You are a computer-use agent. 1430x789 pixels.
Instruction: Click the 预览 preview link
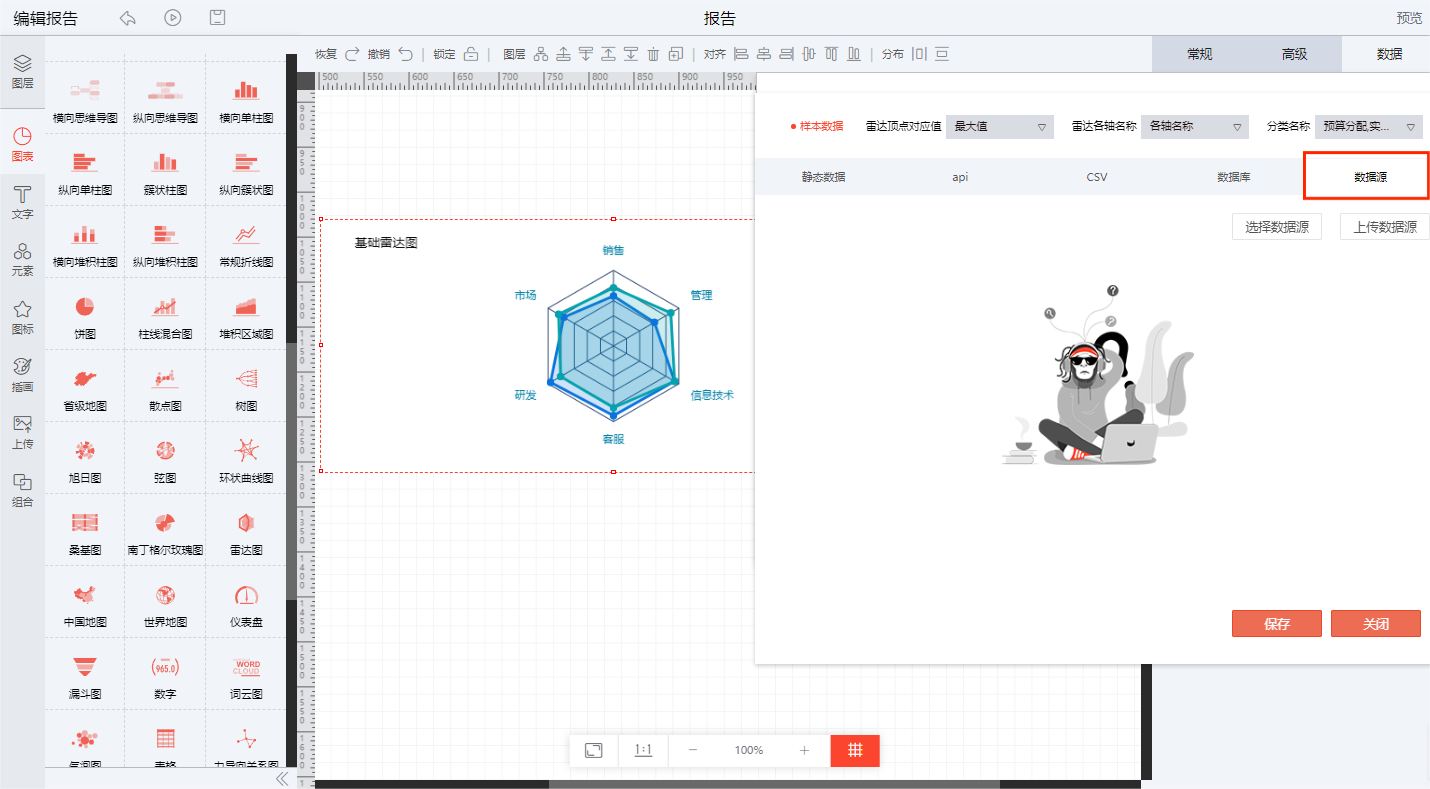1409,18
